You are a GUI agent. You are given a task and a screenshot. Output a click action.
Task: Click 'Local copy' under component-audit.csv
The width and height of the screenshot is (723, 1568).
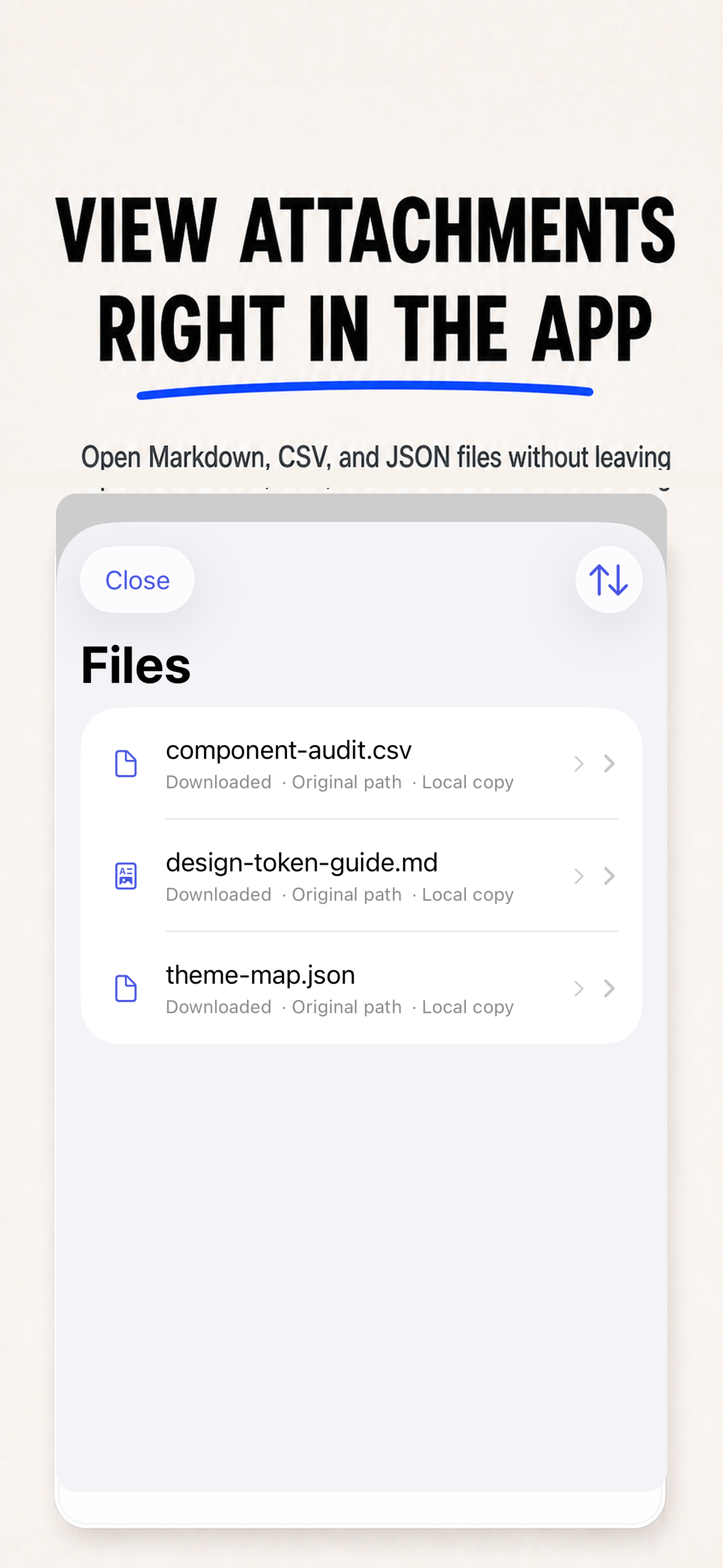click(468, 782)
